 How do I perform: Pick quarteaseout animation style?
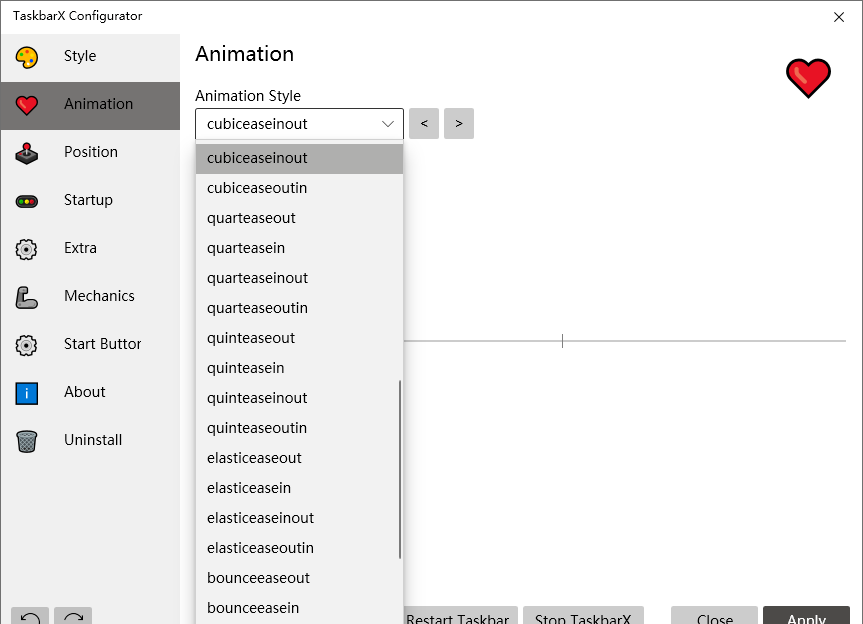tap(299, 218)
